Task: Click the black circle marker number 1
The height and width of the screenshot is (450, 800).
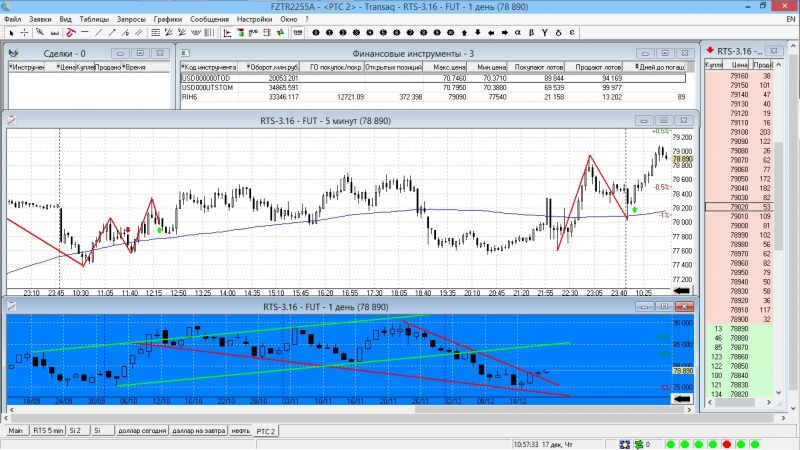Action: 329,33
